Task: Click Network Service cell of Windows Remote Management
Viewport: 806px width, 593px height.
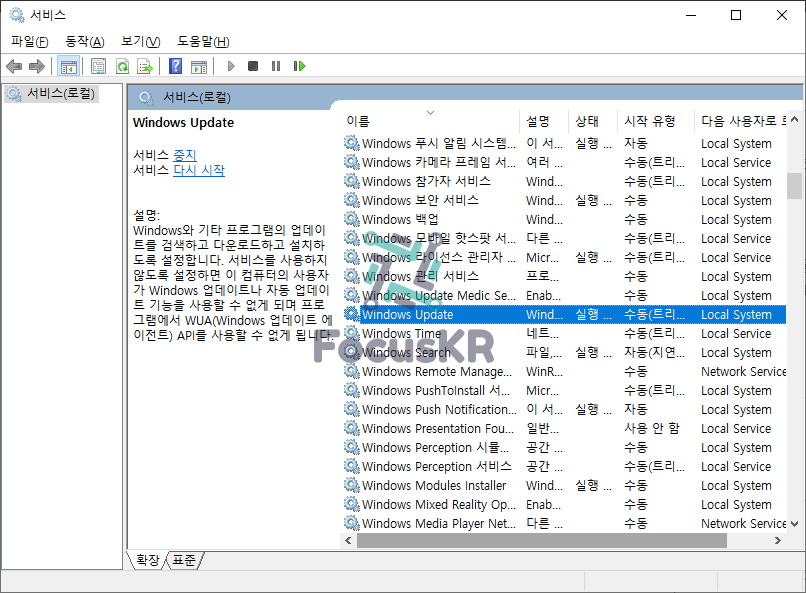Action: 743,372
